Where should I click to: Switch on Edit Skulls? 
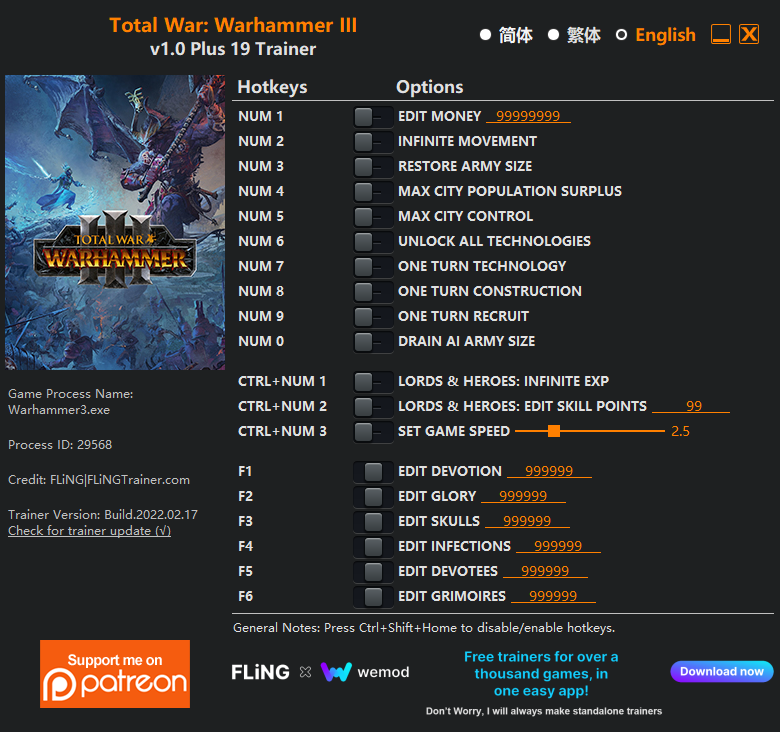tap(373, 522)
